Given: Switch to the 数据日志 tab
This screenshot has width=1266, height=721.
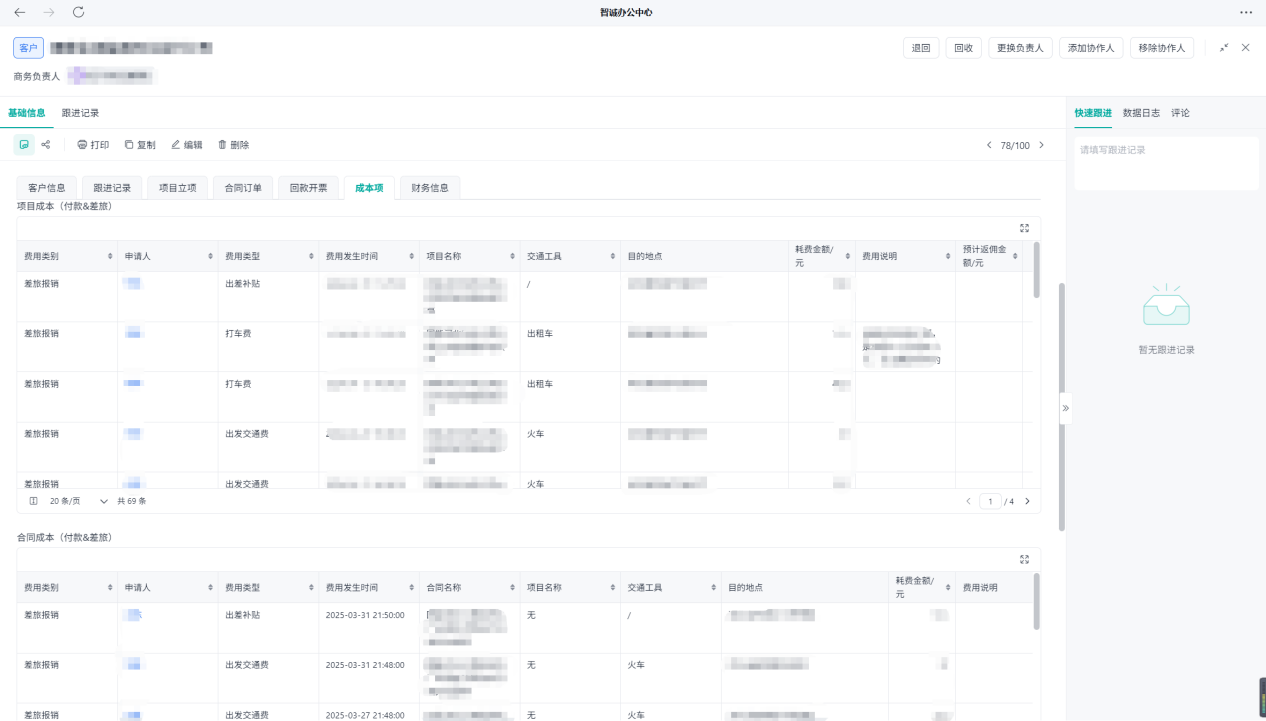Looking at the screenshot, I should (x=1141, y=113).
